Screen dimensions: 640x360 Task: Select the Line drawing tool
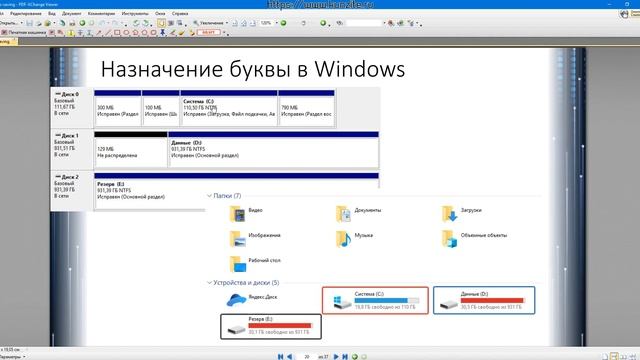coord(108,33)
